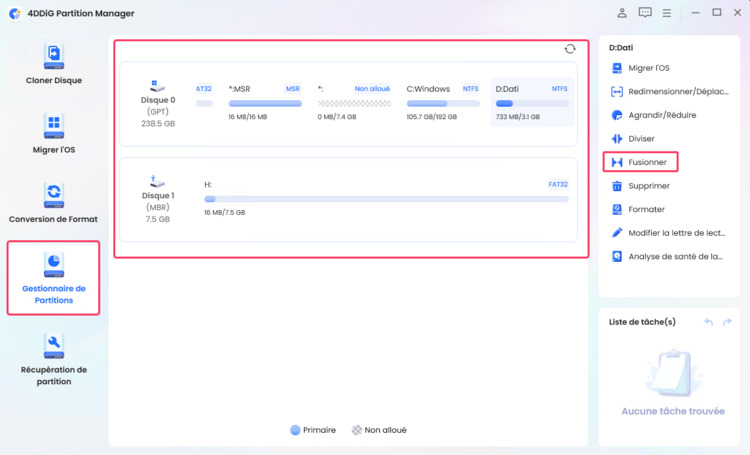
Task: Choose Fusionner label
Action: click(647, 162)
